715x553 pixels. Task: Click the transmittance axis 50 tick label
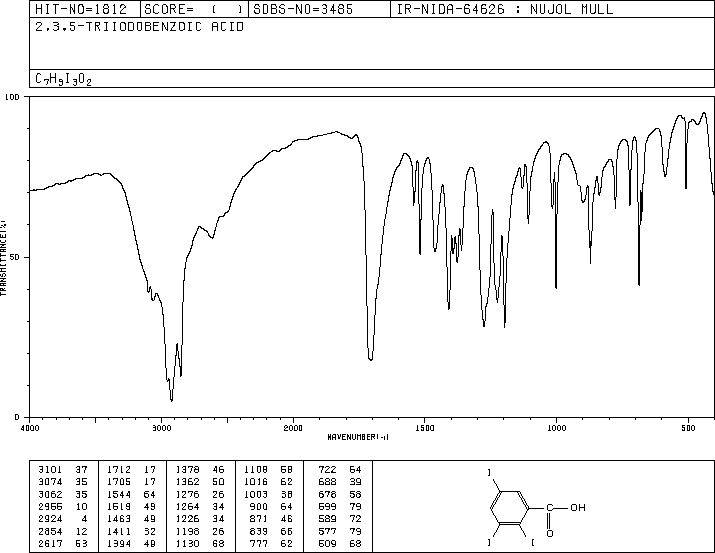pos(15,257)
